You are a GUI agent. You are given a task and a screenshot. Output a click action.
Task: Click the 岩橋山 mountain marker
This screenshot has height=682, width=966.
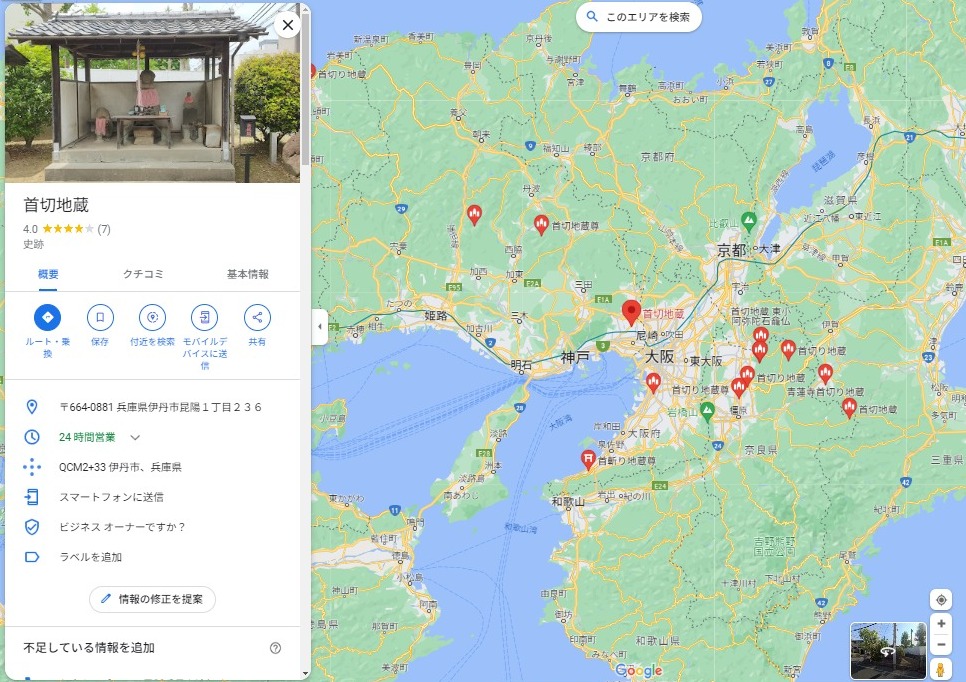[707, 411]
